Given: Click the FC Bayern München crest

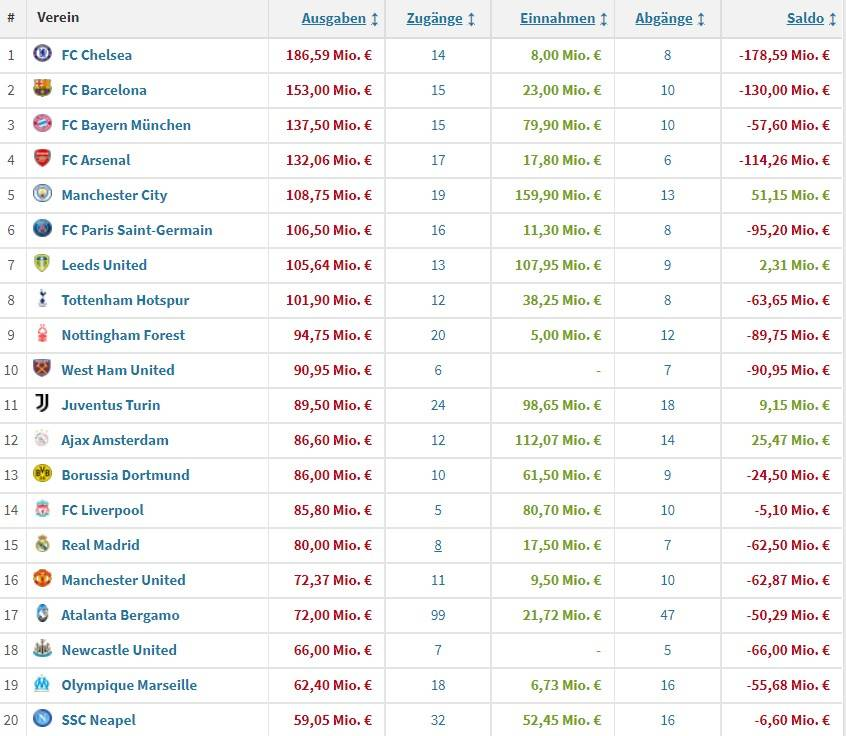Looking at the screenshot, I should point(42,123).
